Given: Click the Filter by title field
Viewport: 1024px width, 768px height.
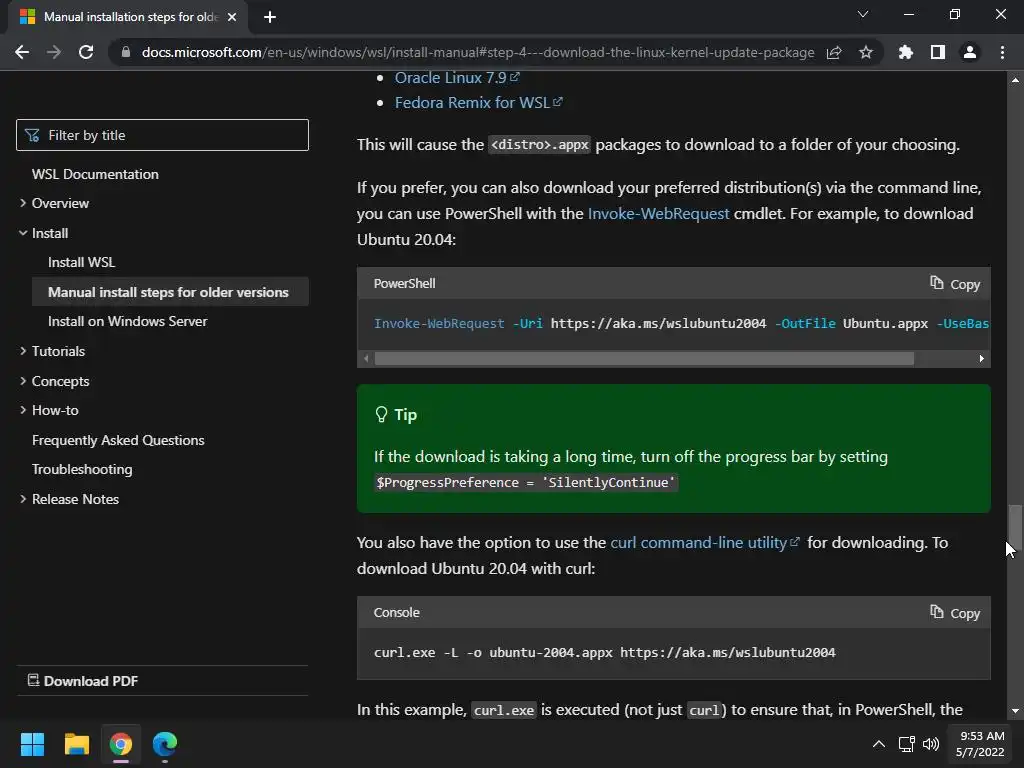Looking at the screenshot, I should point(163,135).
